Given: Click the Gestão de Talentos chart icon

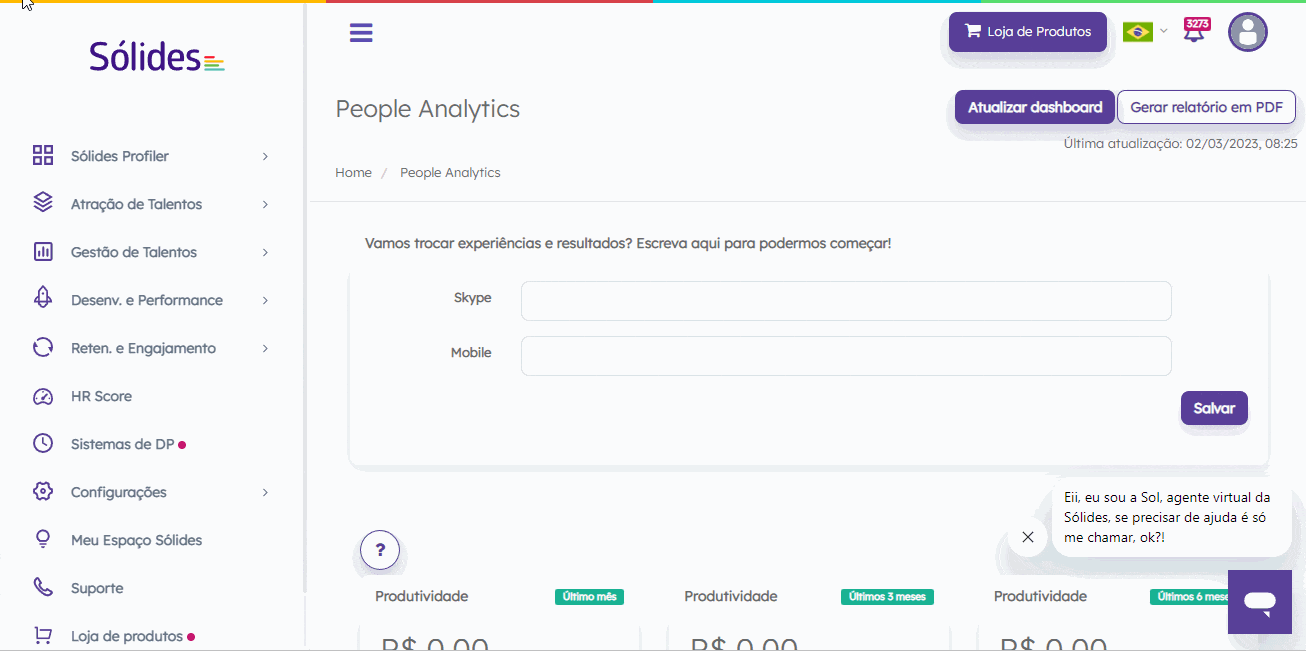Looking at the screenshot, I should click(x=43, y=251).
